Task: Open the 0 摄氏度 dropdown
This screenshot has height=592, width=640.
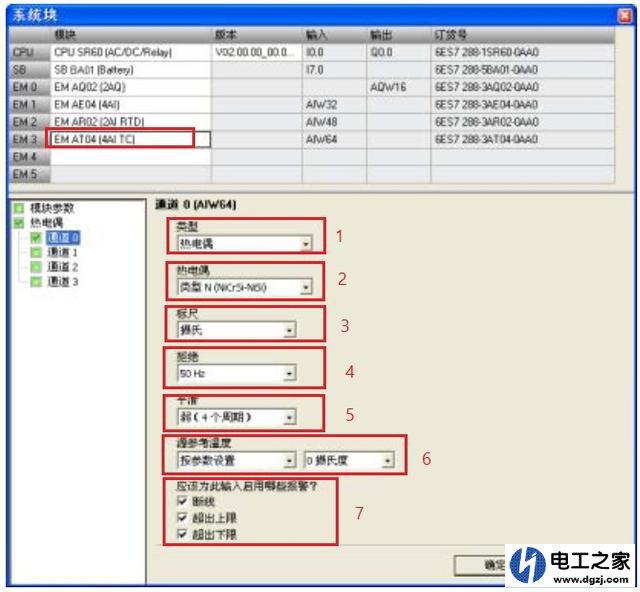Action: pos(387,461)
